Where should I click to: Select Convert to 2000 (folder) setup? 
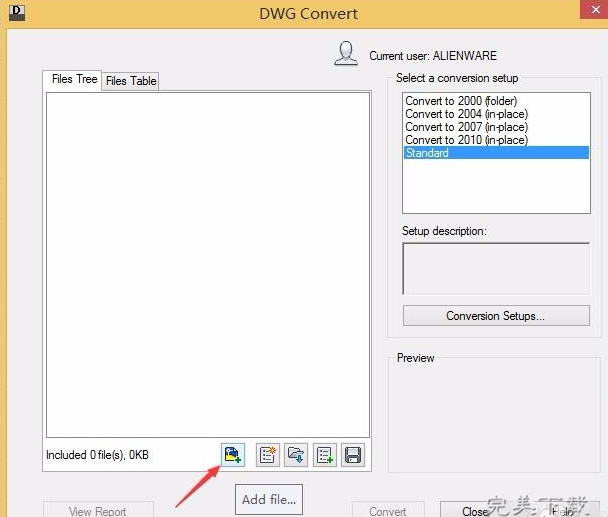[x=496, y=101]
